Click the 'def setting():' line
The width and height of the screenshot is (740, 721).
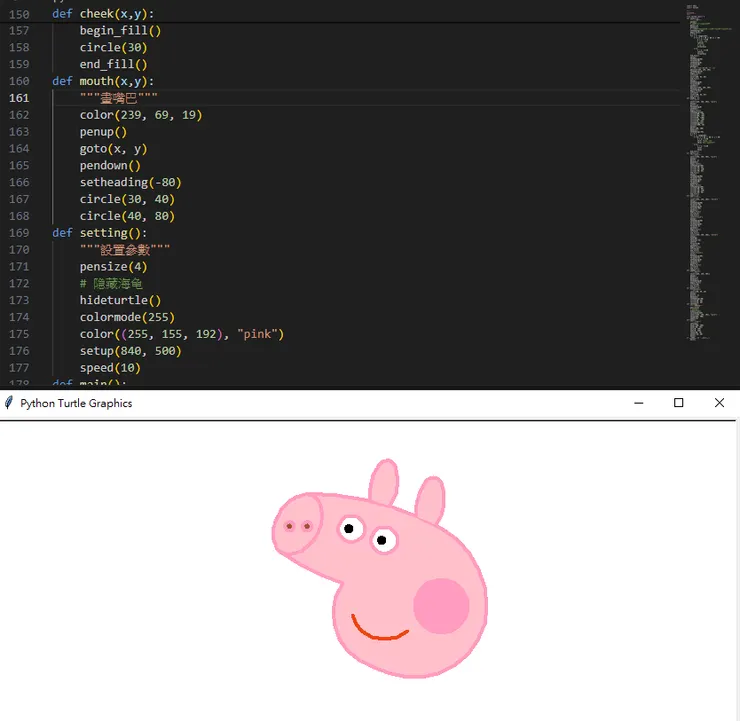100,233
